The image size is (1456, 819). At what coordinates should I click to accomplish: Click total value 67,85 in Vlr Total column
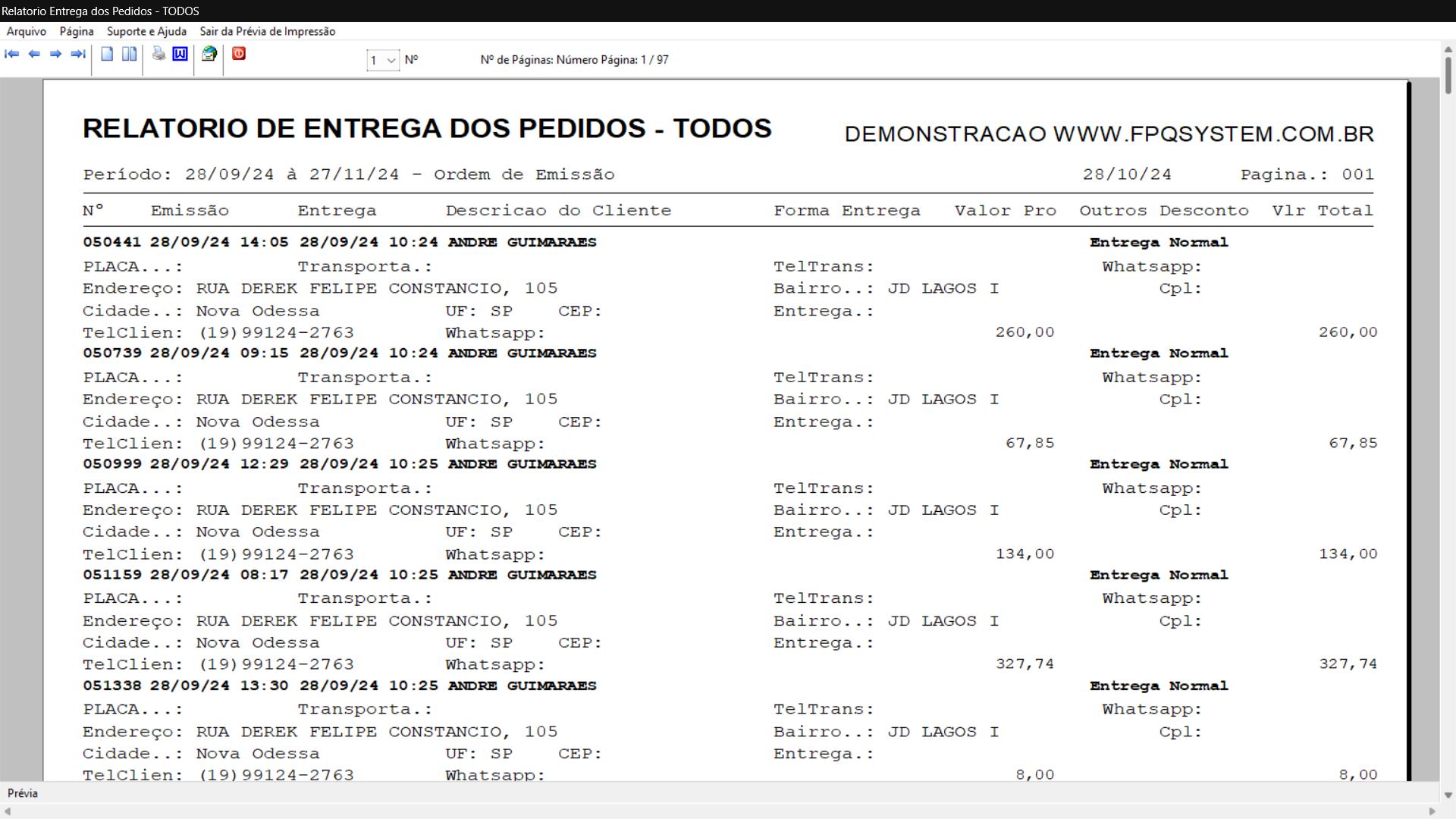tap(1353, 443)
